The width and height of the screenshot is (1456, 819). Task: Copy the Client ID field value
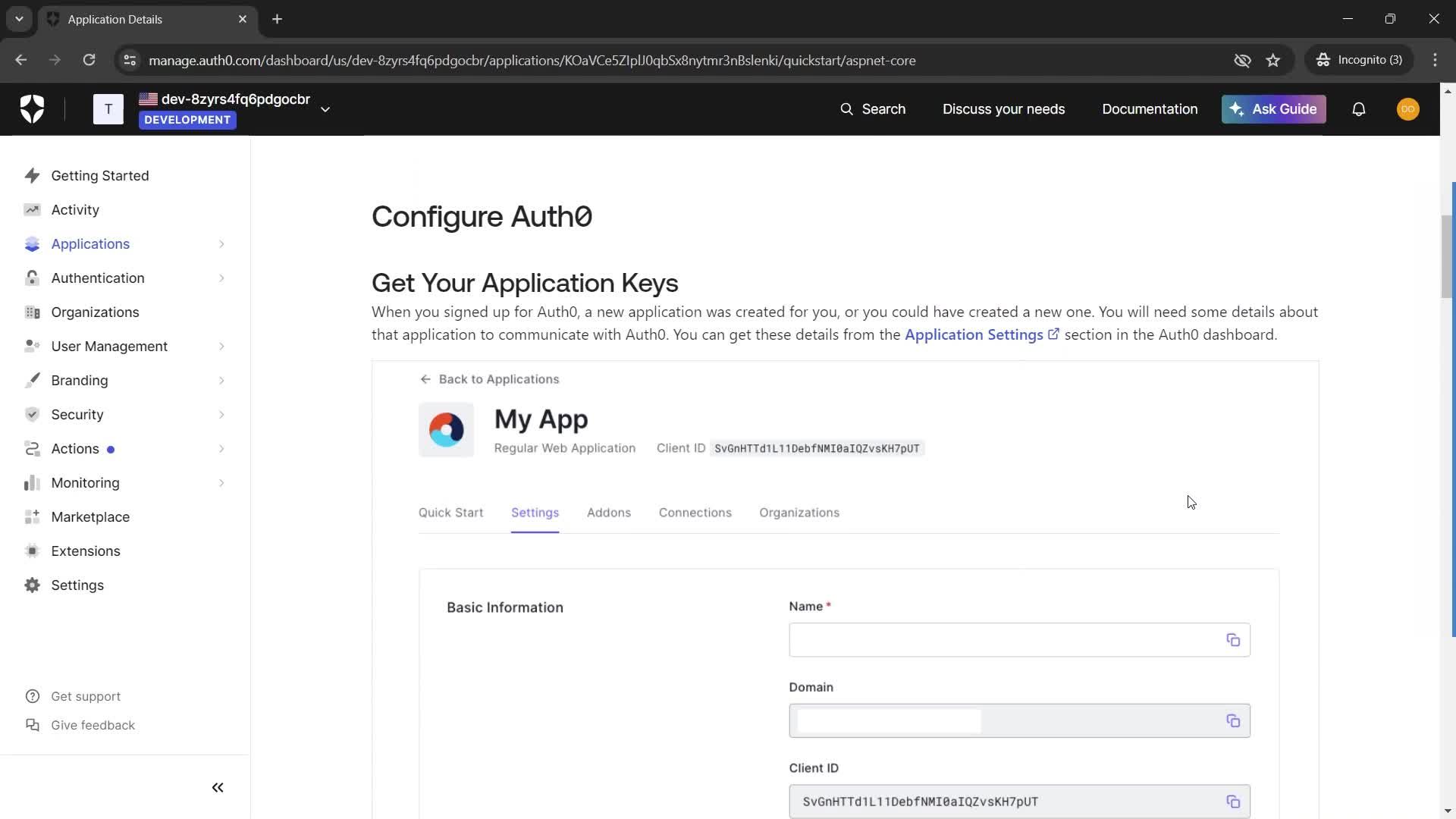click(x=1233, y=802)
